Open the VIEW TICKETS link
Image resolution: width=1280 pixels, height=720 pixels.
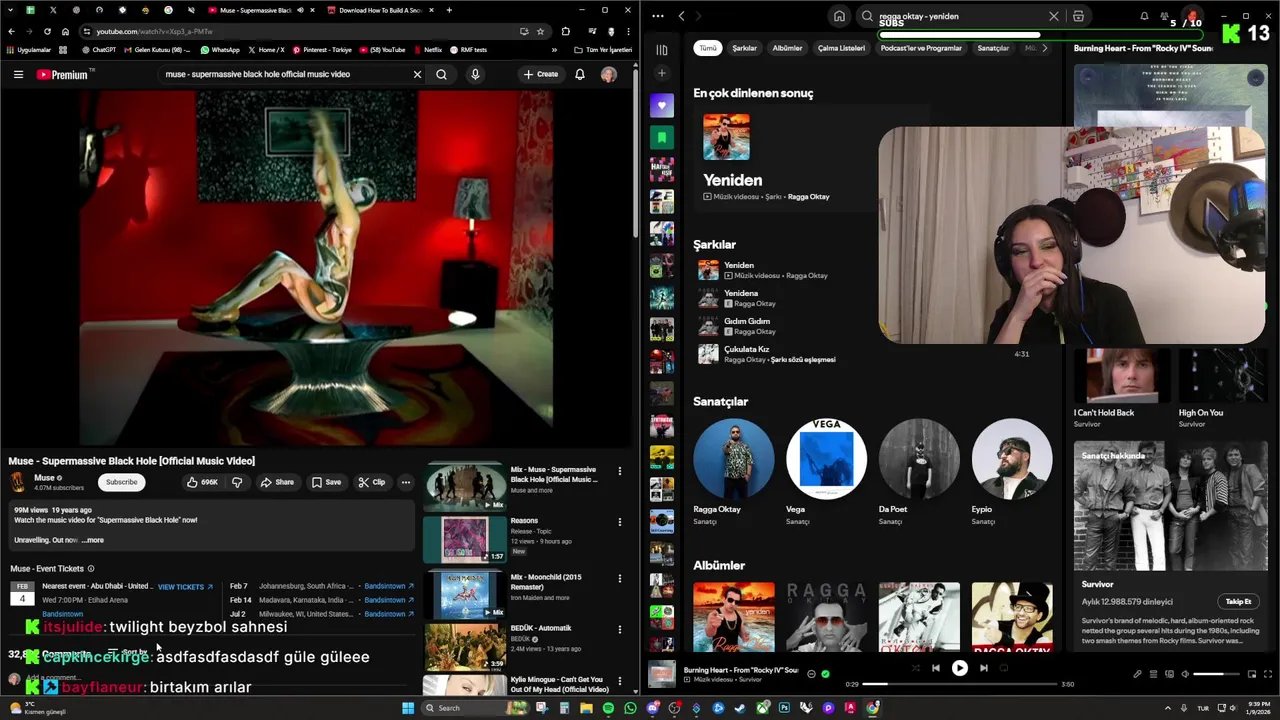coord(185,587)
